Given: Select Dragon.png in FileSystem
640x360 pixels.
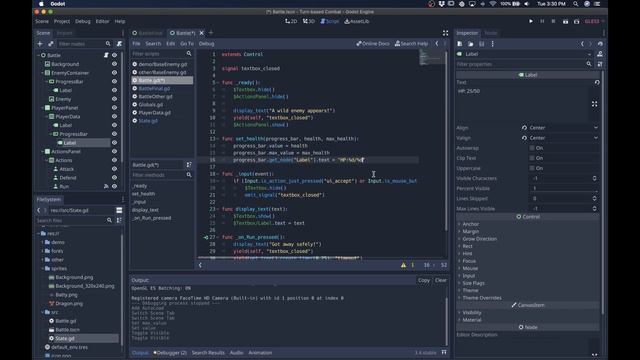Looking at the screenshot, I should pyautogui.click(x=69, y=304).
